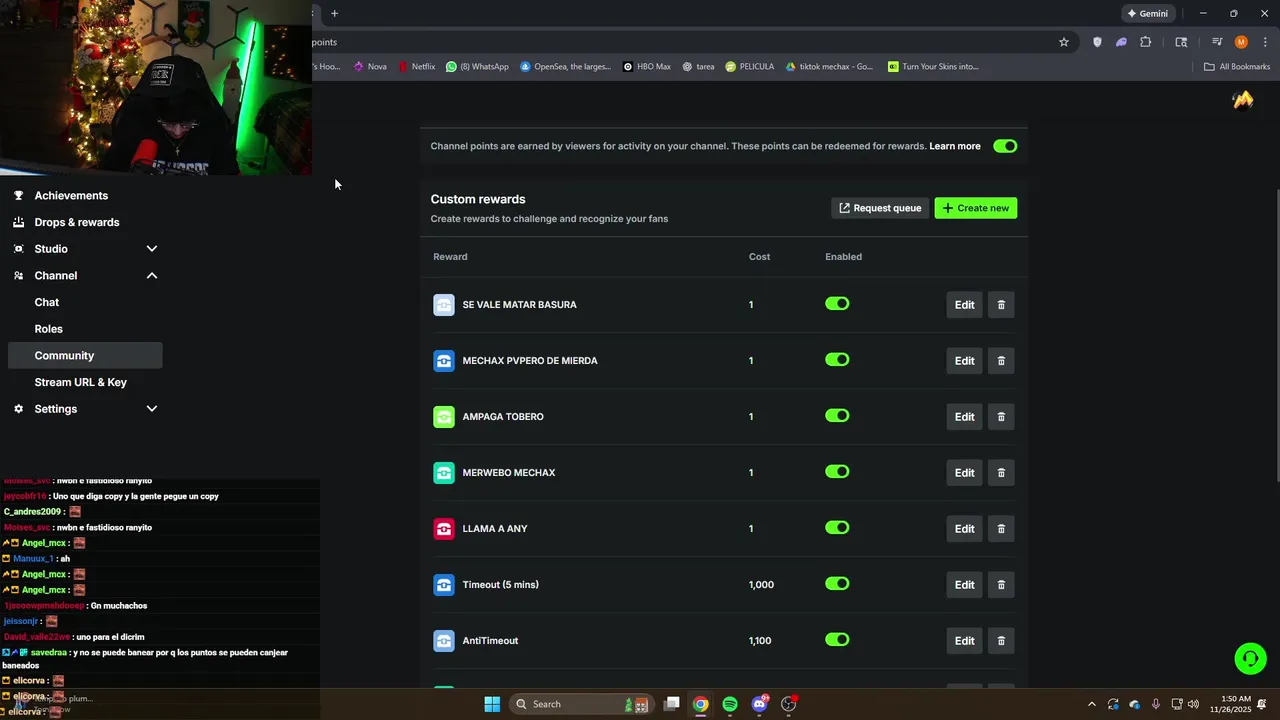This screenshot has width=1280, height=720.
Task: Open the Request queue
Action: tap(880, 208)
